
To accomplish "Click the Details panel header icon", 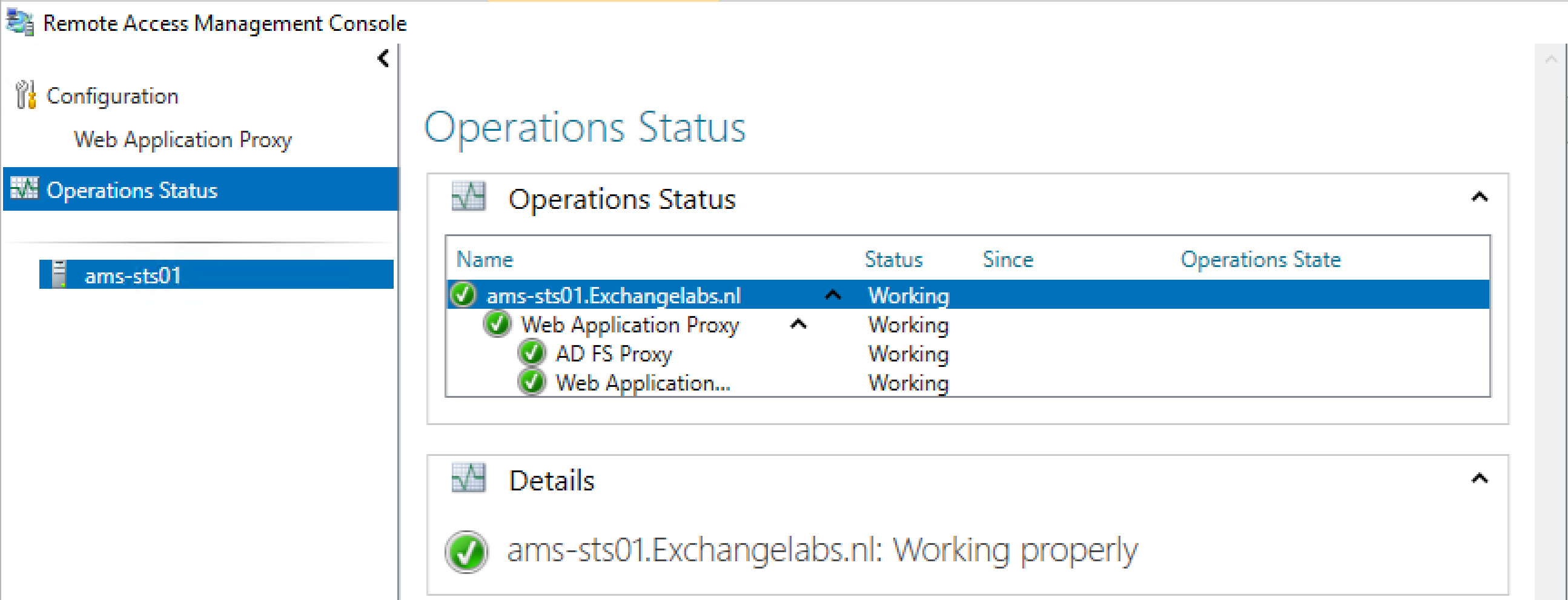I will [x=468, y=478].
